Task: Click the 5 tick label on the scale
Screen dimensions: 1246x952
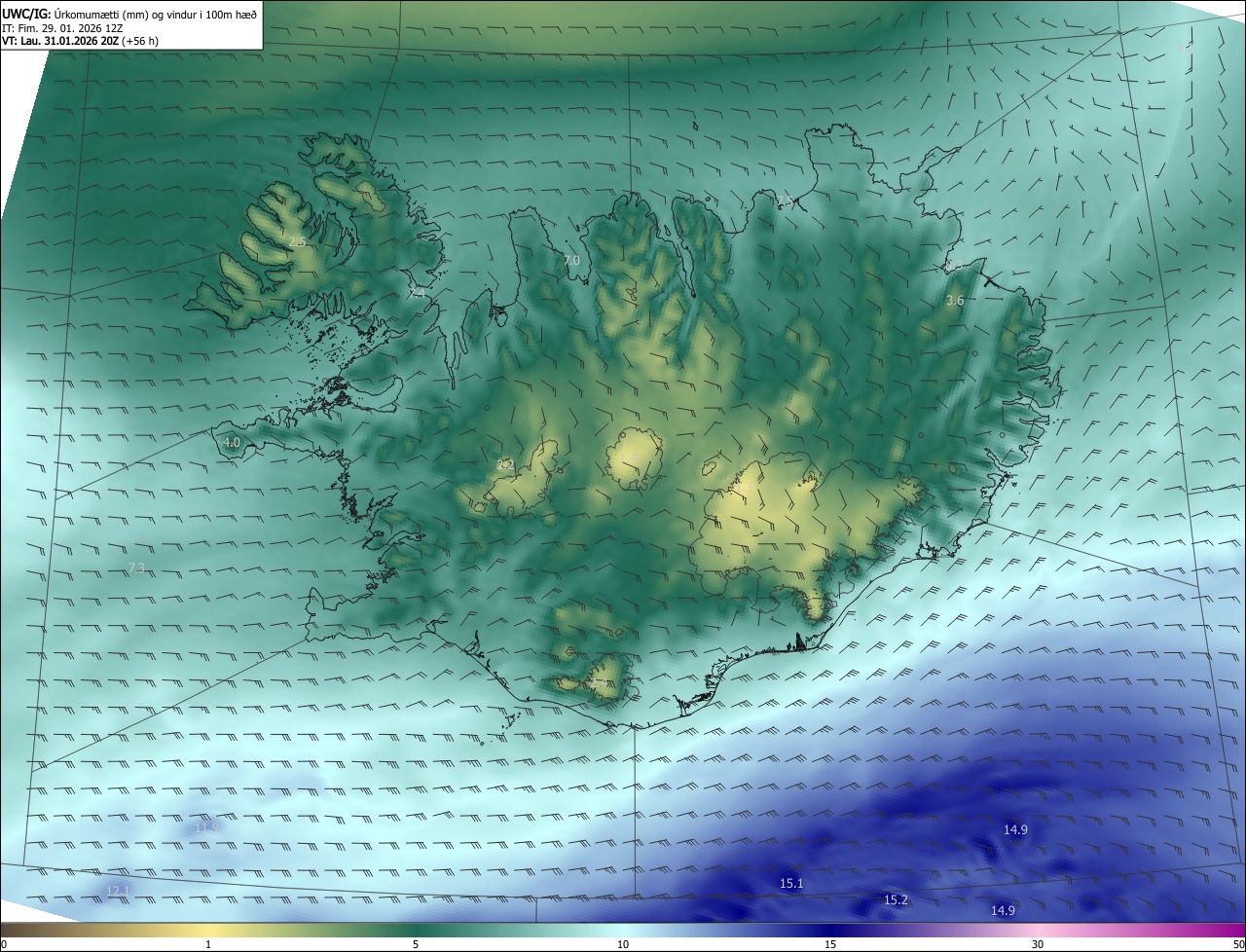Action: (x=416, y=944)
